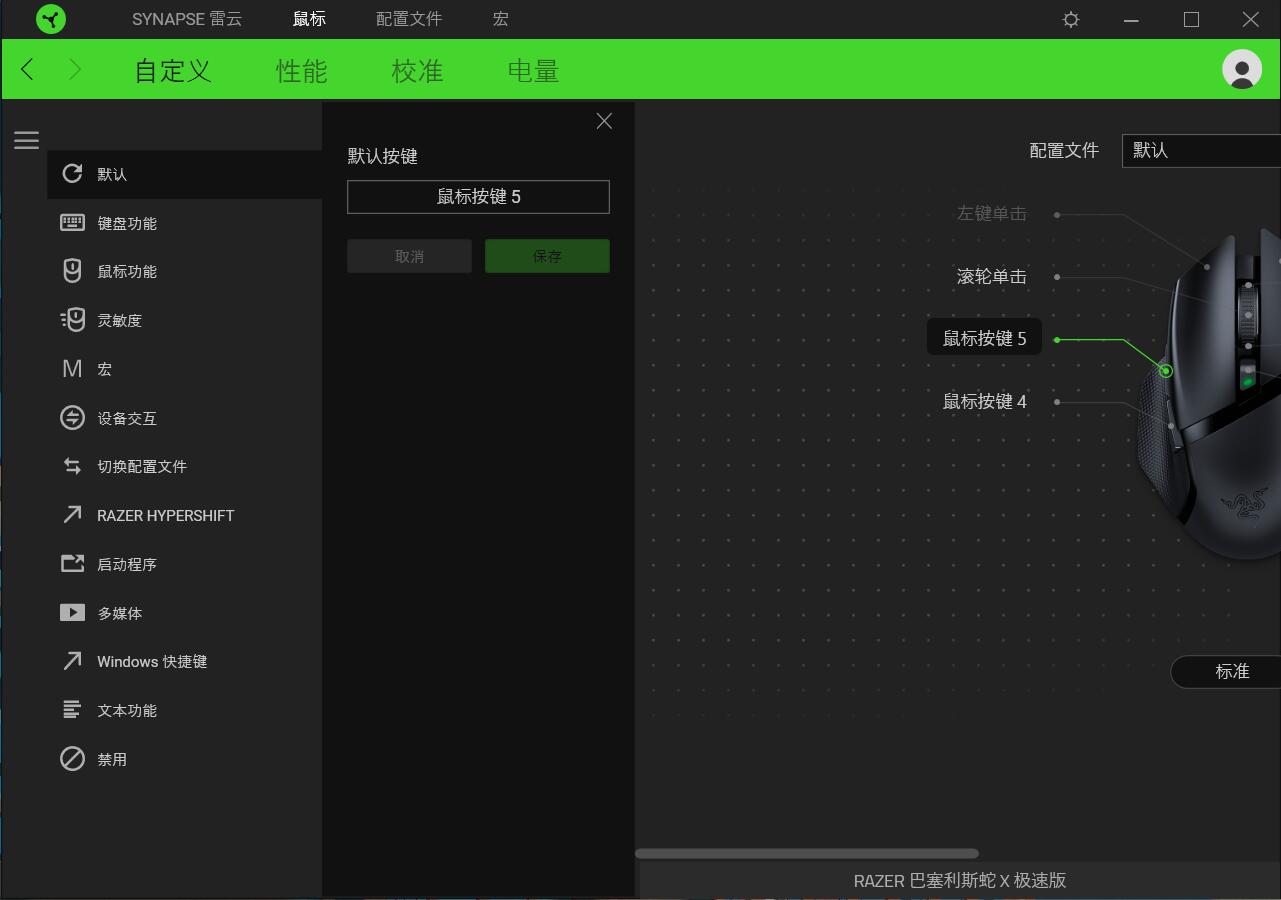Viewport: 1281px width, 900px height.
Task: Toggle the hamburger sidebar menu
Action: (26, 140)
